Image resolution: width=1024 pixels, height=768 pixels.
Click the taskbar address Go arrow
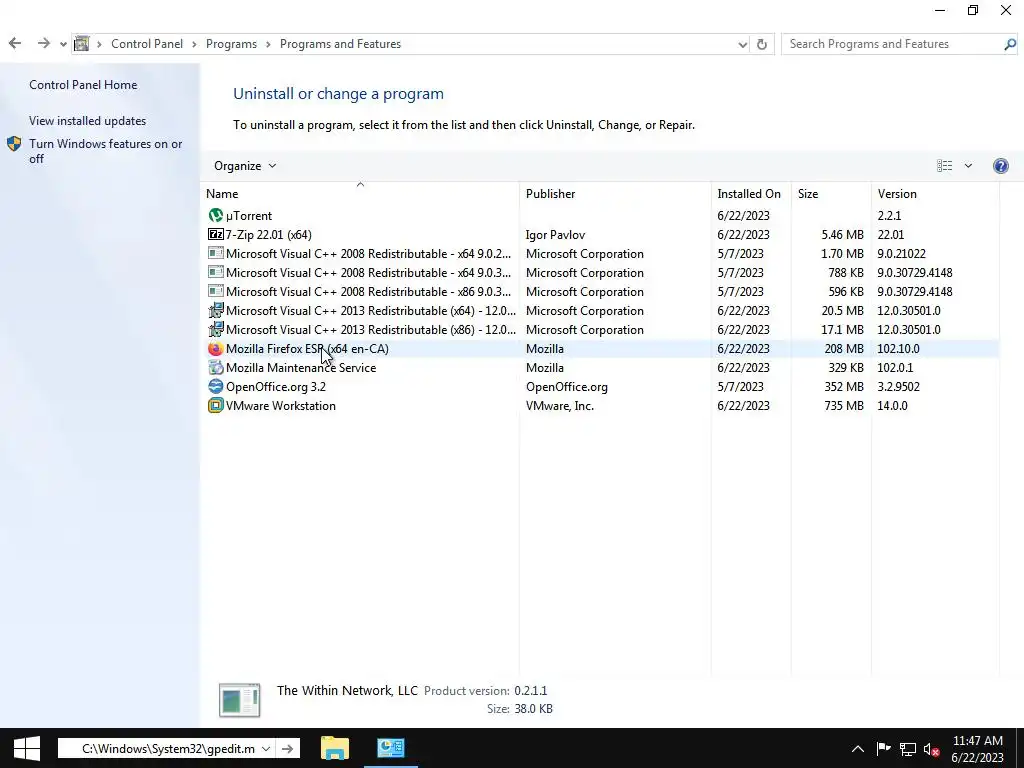pyautogui.click(x=287, y=748)
